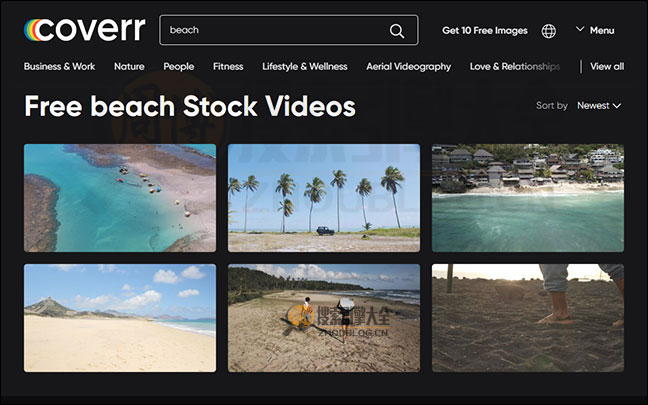The height and width of the screenshot is (405, 648).
Task: Open the palm trees and jeep video
Action: coord(324,198)
